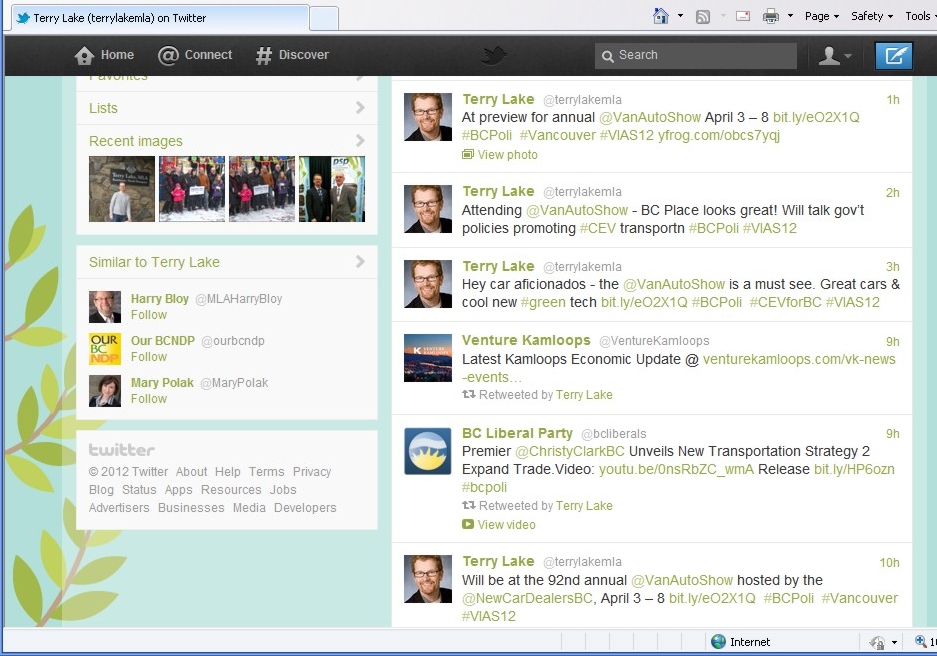Open the second recent image thumbnail of group

pos(192,189)
